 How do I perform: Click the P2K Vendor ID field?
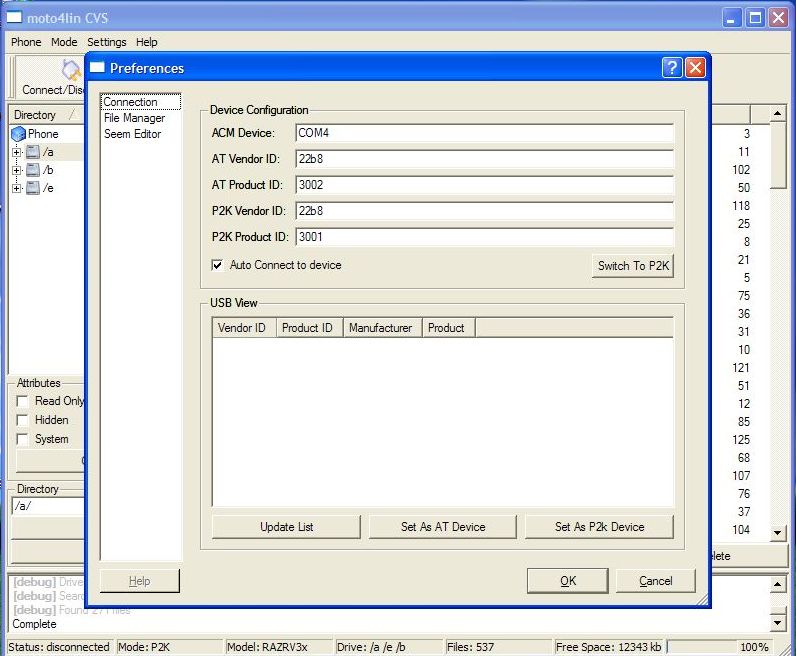tap(485, 211)
